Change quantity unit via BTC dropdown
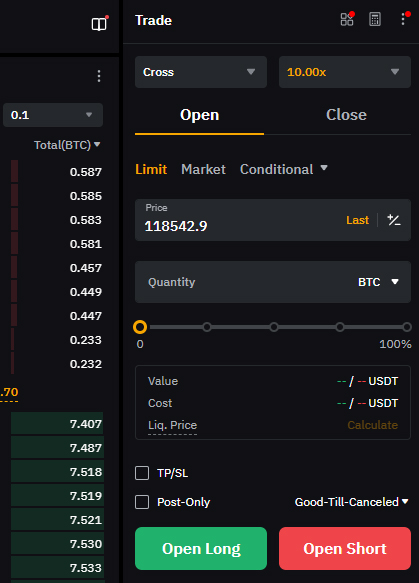Viewport: 419px width, 583px height. pos(378,282)
